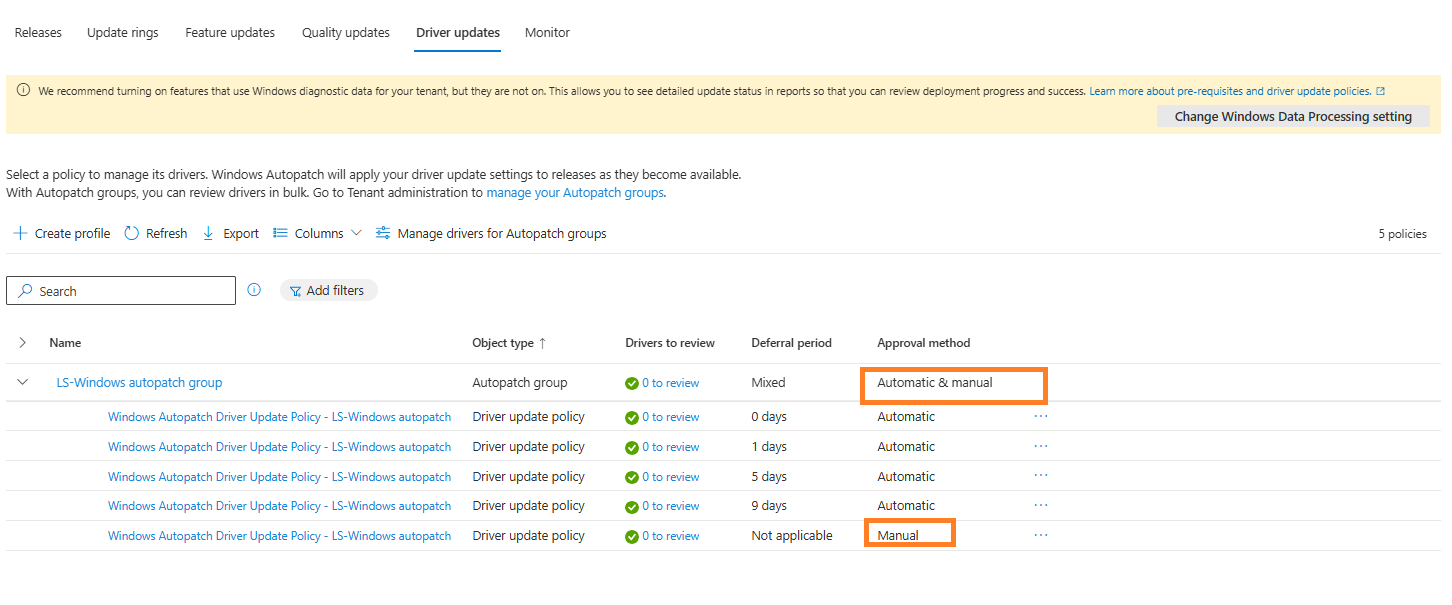
Task: Click Automatic & manual approval cell
Action: tap(935, 382)
